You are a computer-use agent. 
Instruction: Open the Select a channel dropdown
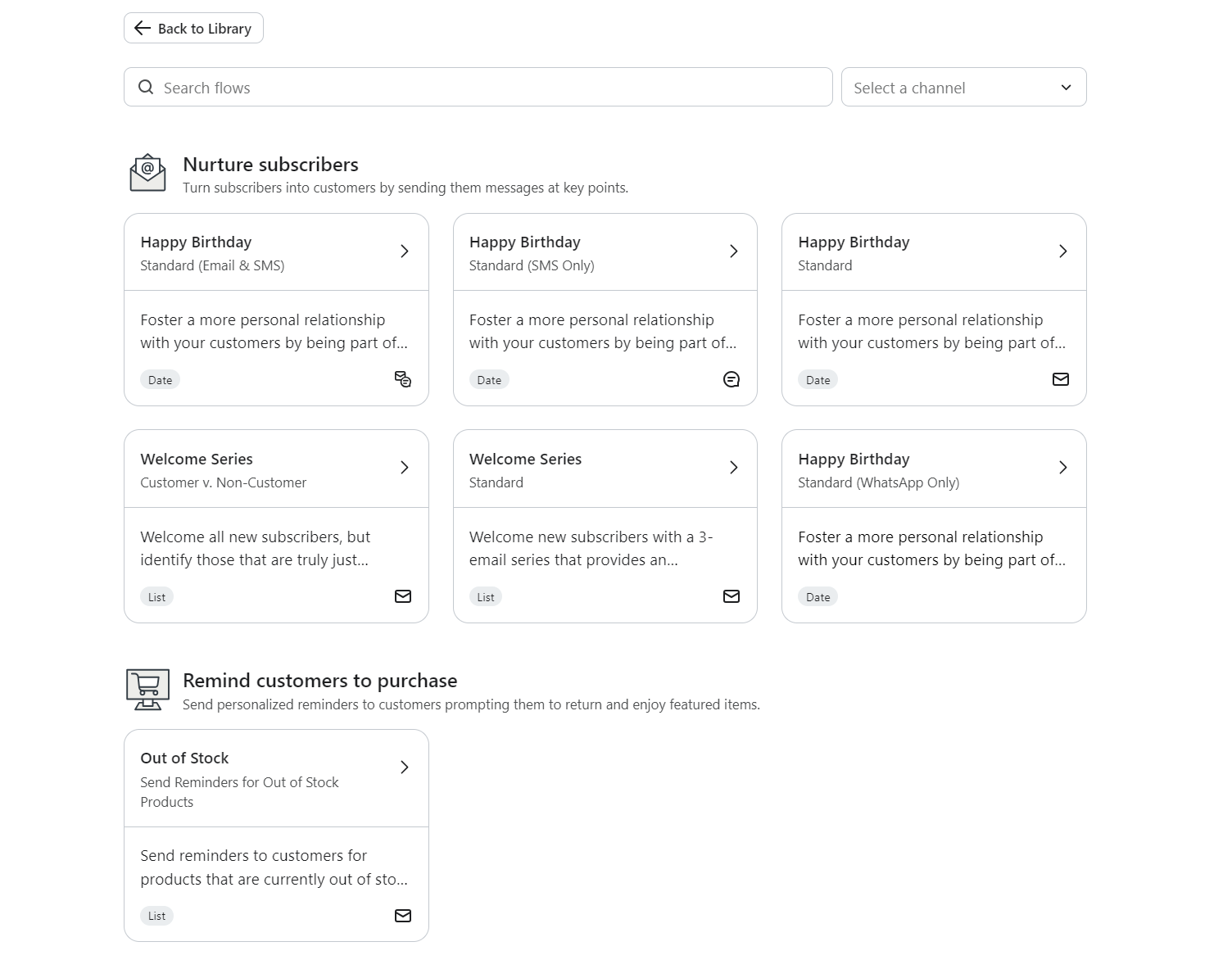point(963,87)
